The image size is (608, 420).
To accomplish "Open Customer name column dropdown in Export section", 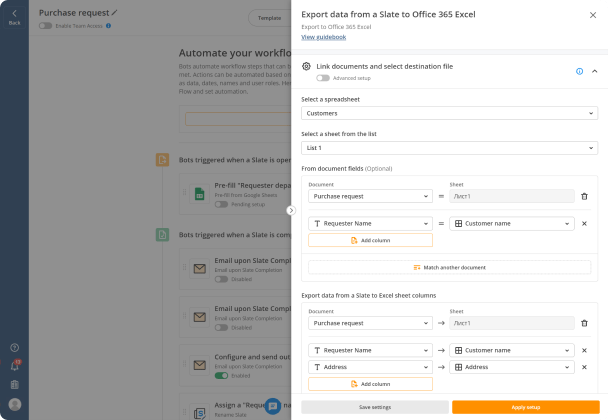I will (512, 350).
